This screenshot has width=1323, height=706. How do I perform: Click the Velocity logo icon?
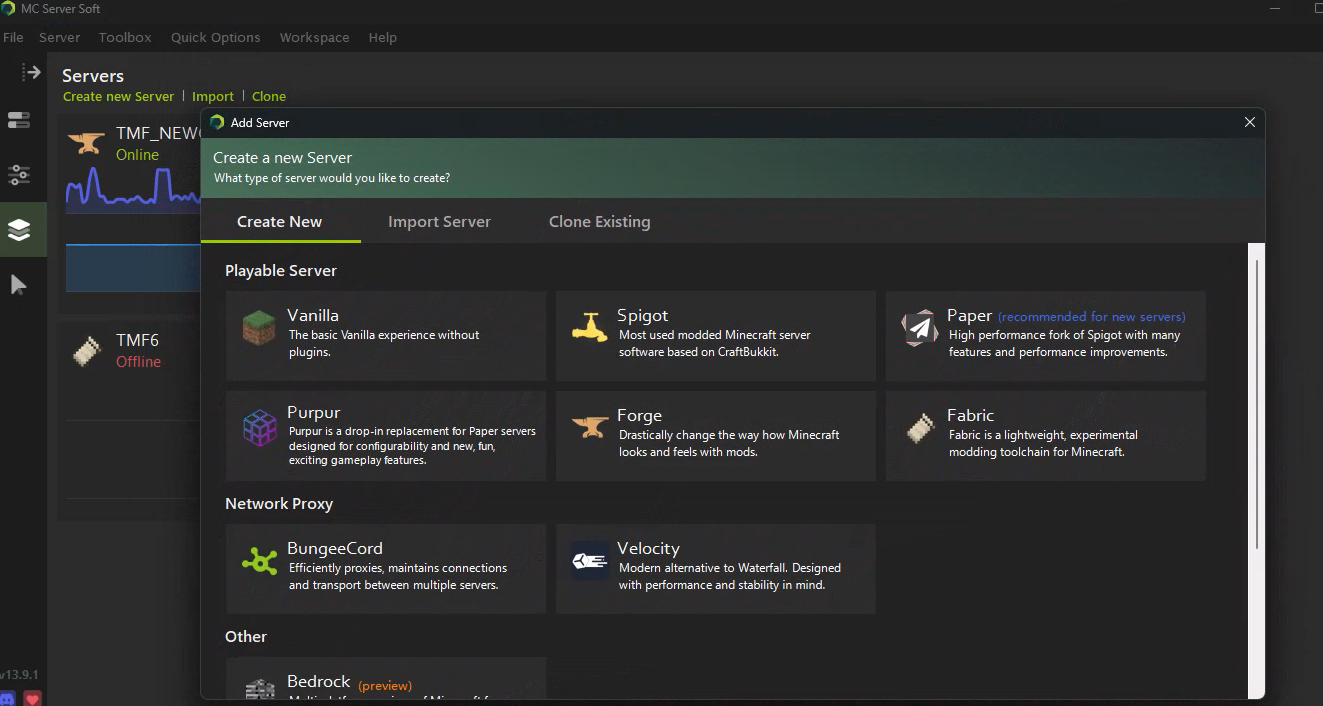pos(589,561)
